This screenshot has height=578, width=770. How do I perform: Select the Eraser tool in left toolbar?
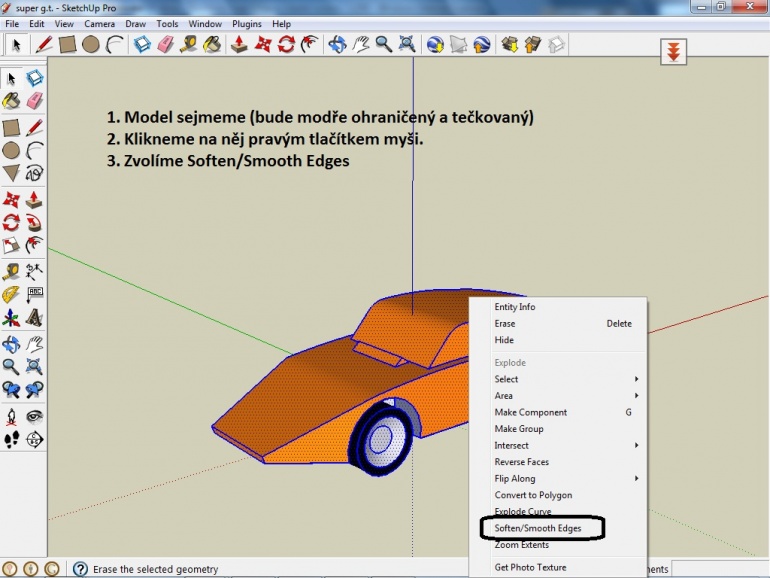(34, 101)
